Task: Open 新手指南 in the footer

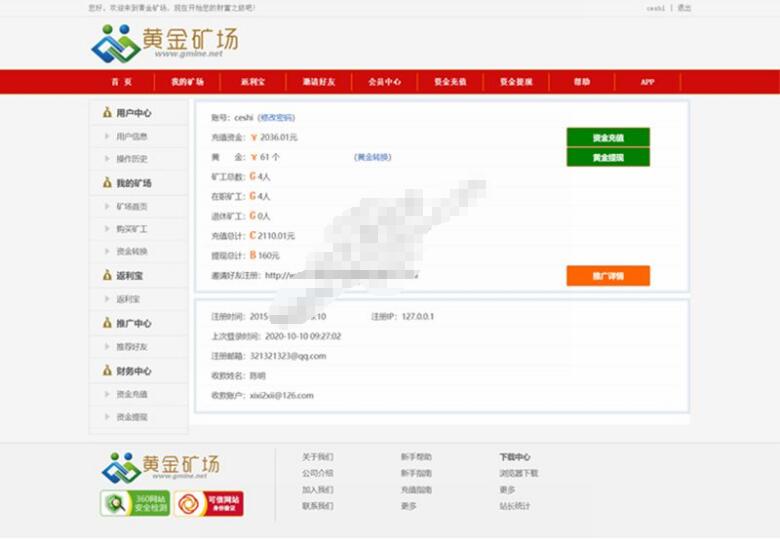Action: pos(416,473)
